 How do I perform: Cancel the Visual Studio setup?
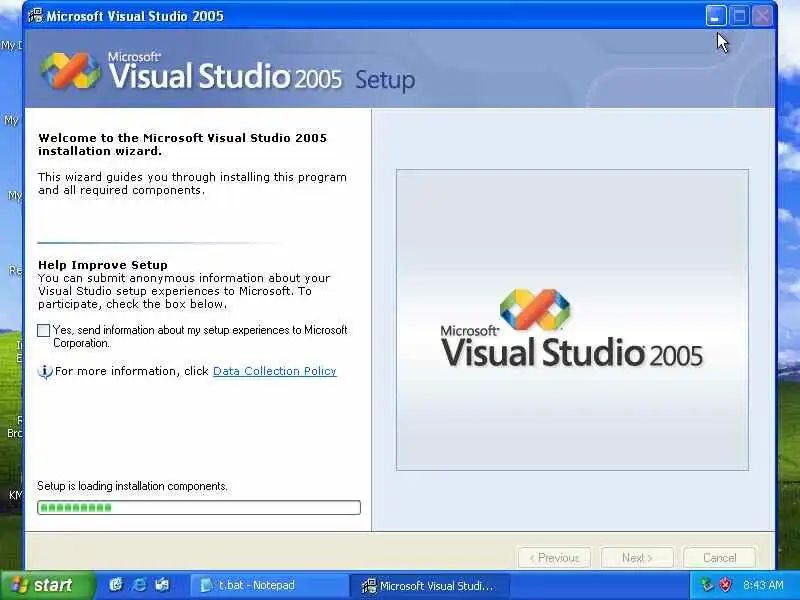tap(719, 558)
